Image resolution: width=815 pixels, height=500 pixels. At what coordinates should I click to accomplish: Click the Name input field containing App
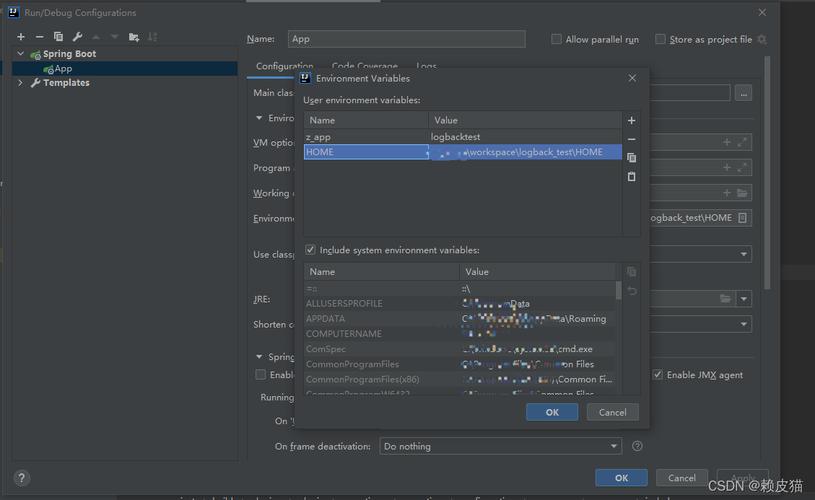pos(406,39)
